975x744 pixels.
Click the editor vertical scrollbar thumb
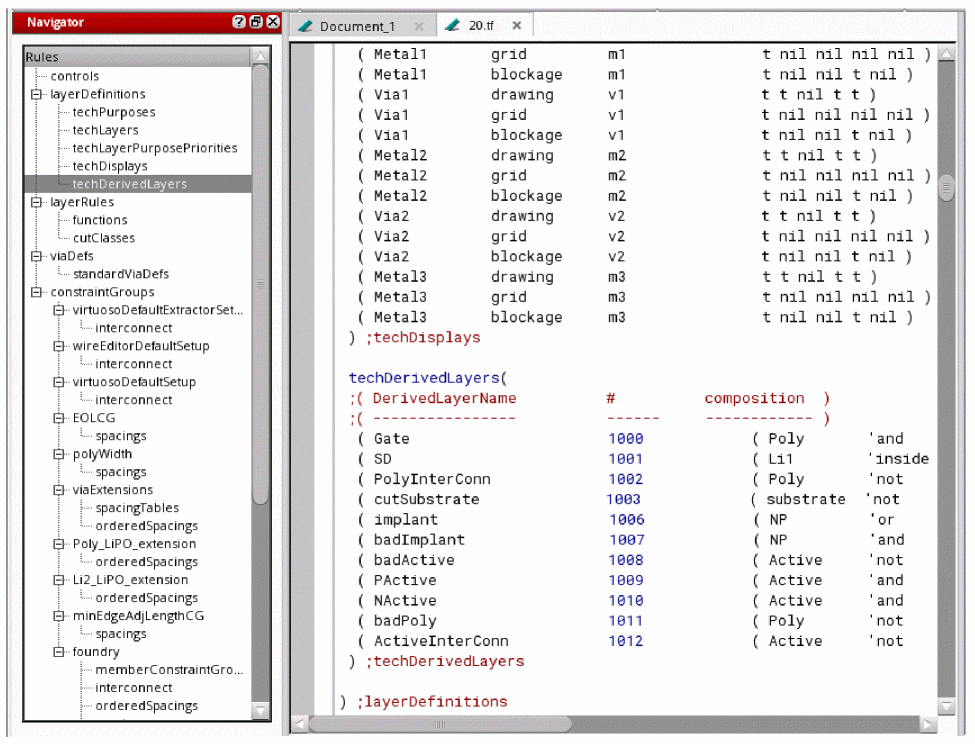946,187
